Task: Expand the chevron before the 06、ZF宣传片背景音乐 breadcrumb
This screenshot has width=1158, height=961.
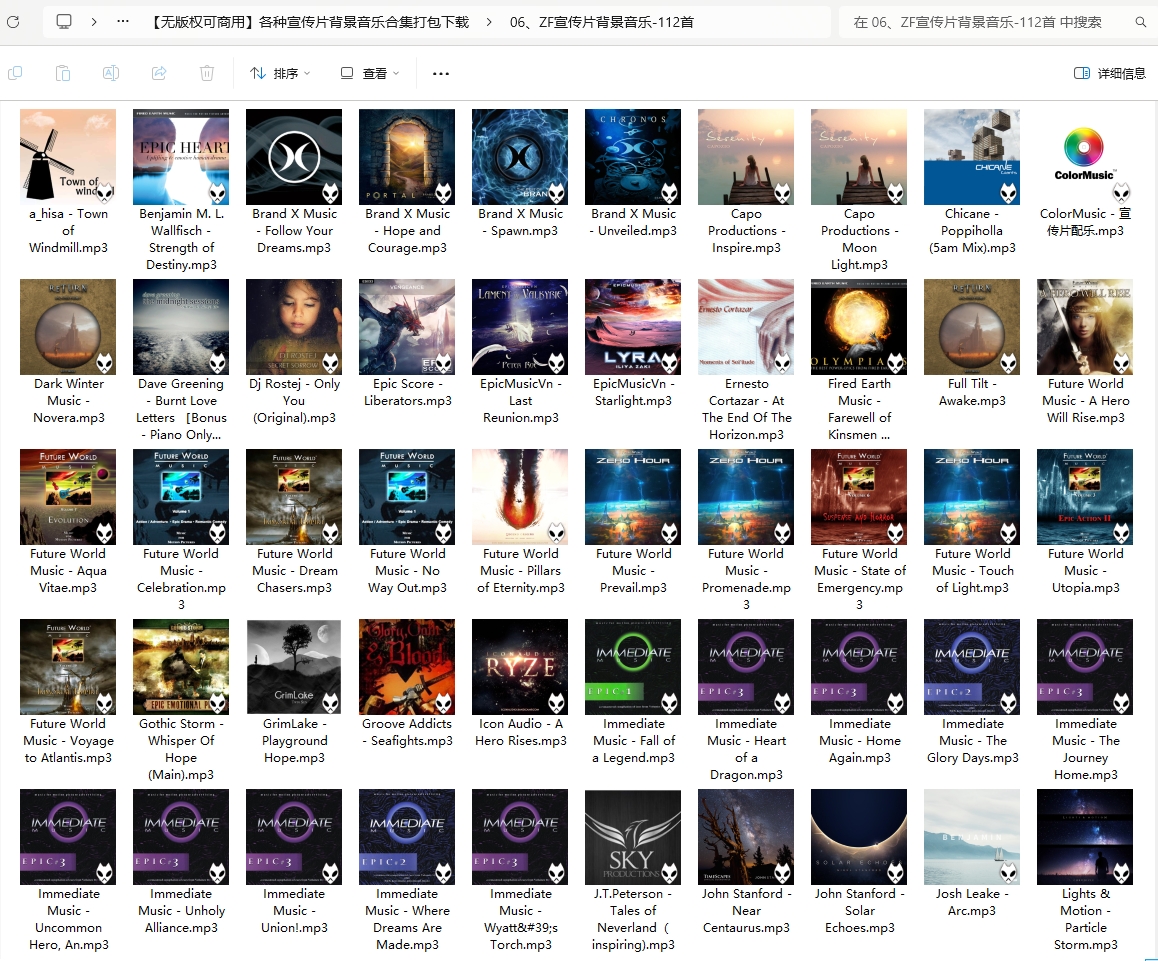Action: point(490,22)
